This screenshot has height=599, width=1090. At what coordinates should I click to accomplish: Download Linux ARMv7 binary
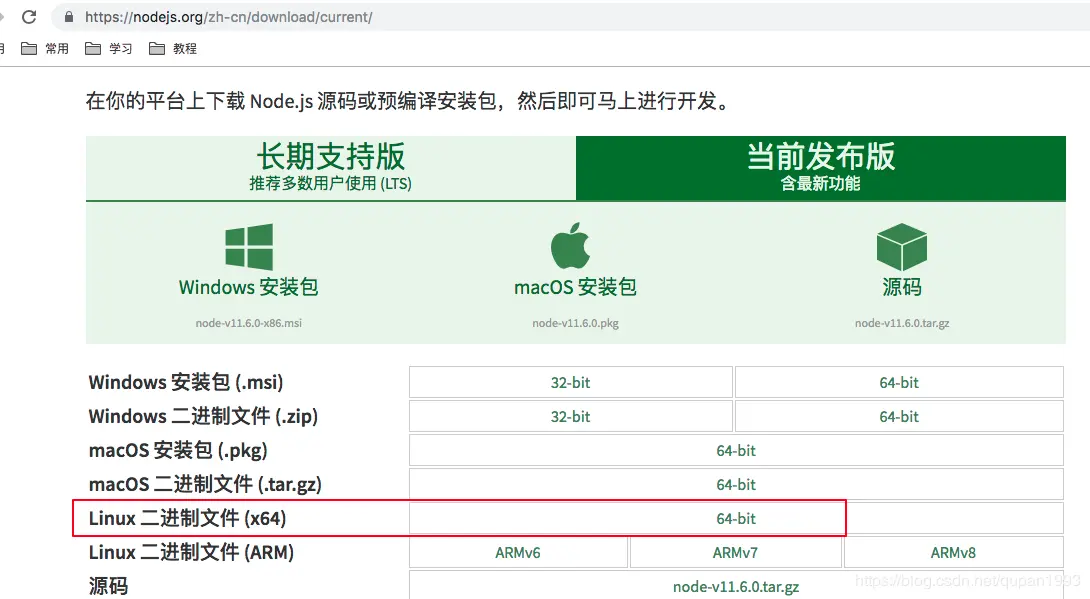point(735,552)
